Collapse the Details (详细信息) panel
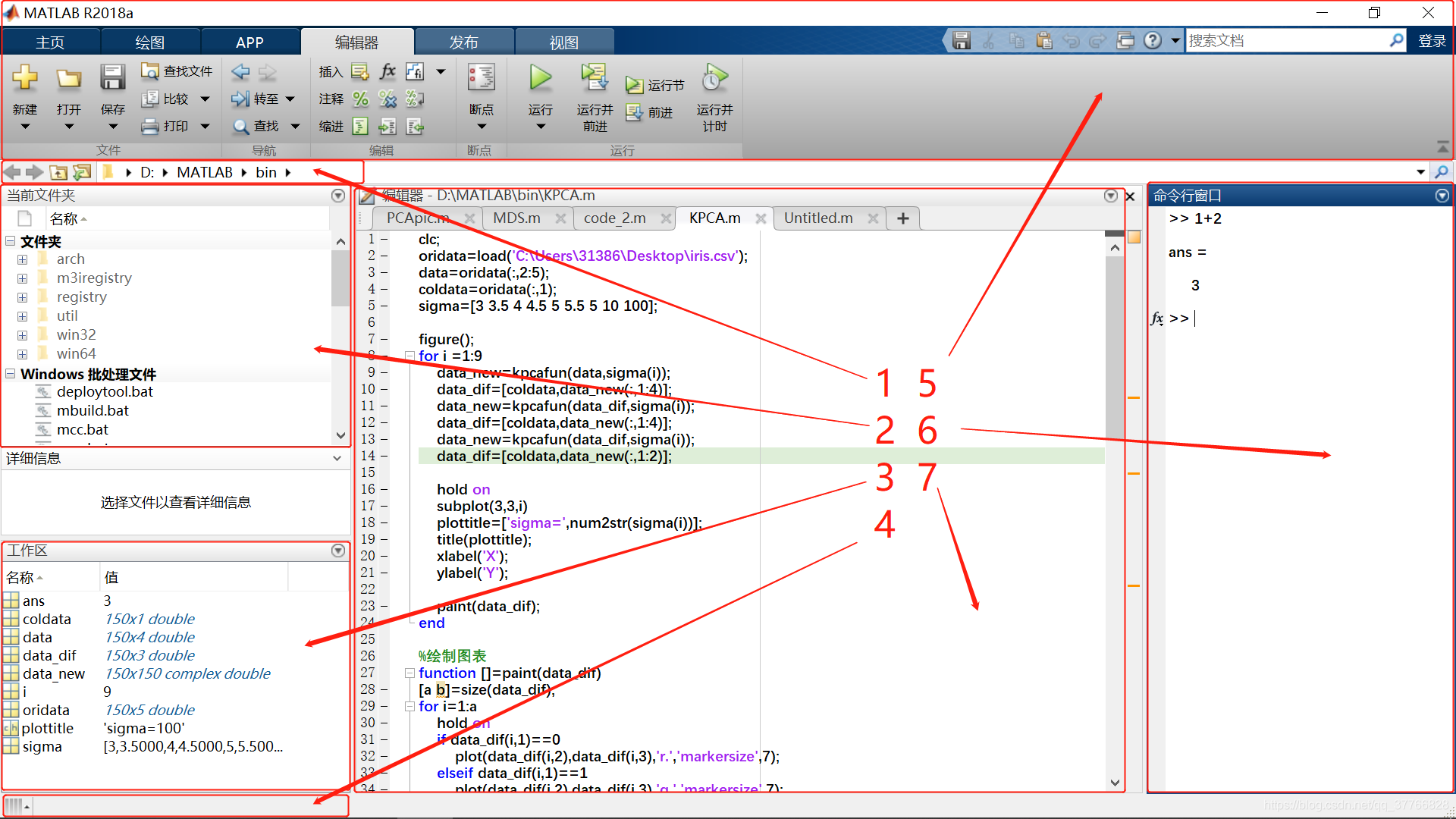1456x819 pixels. click(x=337, y=458)
